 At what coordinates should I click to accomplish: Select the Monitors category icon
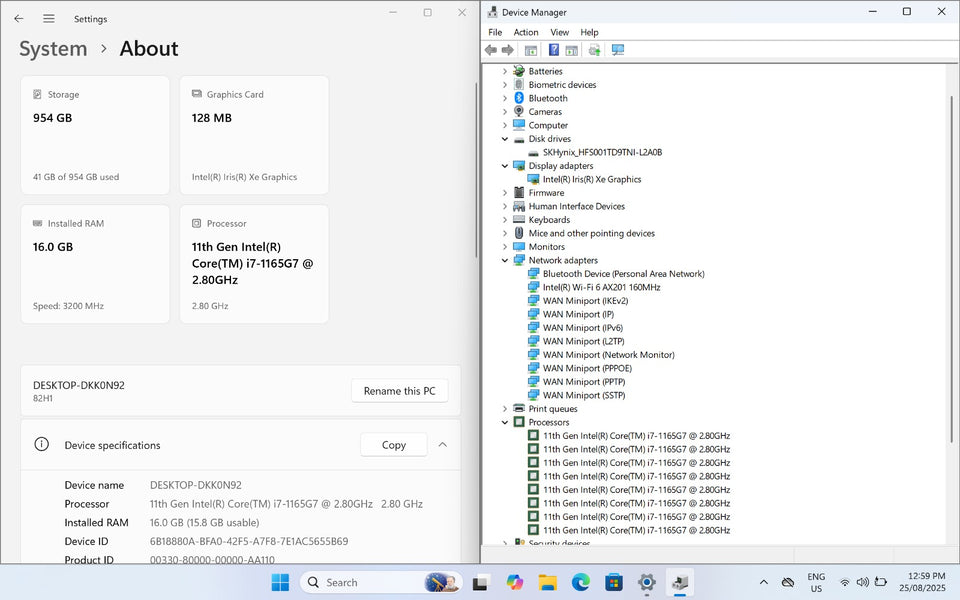click(519, 247)
